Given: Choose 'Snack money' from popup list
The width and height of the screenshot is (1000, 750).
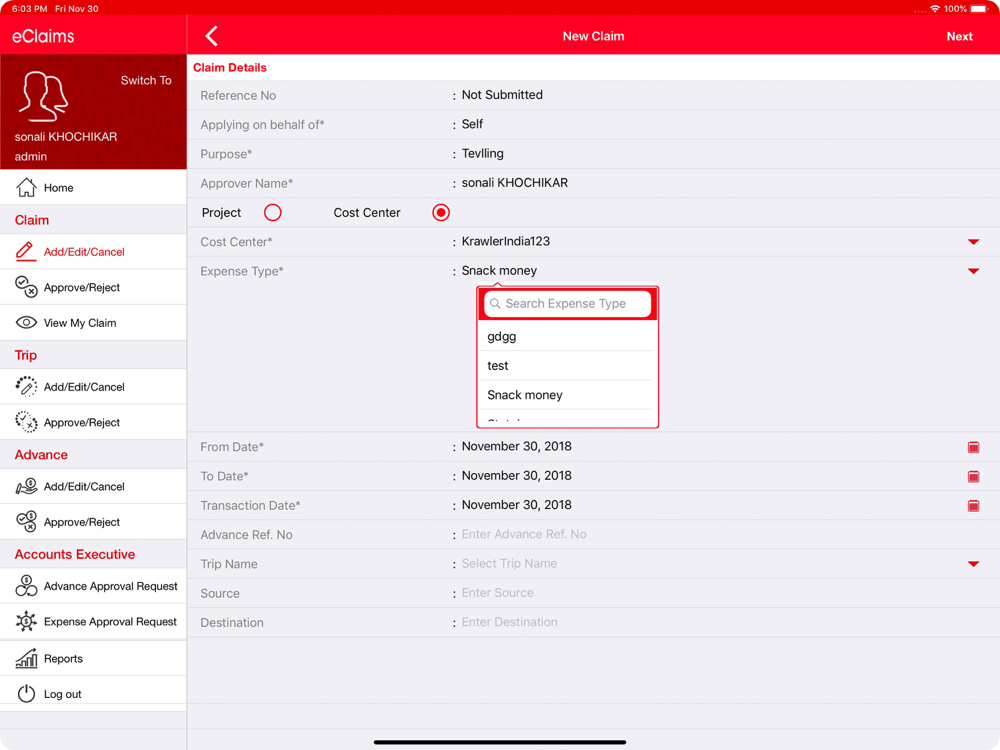Looking at the screenshot, I should pos(568,395).
